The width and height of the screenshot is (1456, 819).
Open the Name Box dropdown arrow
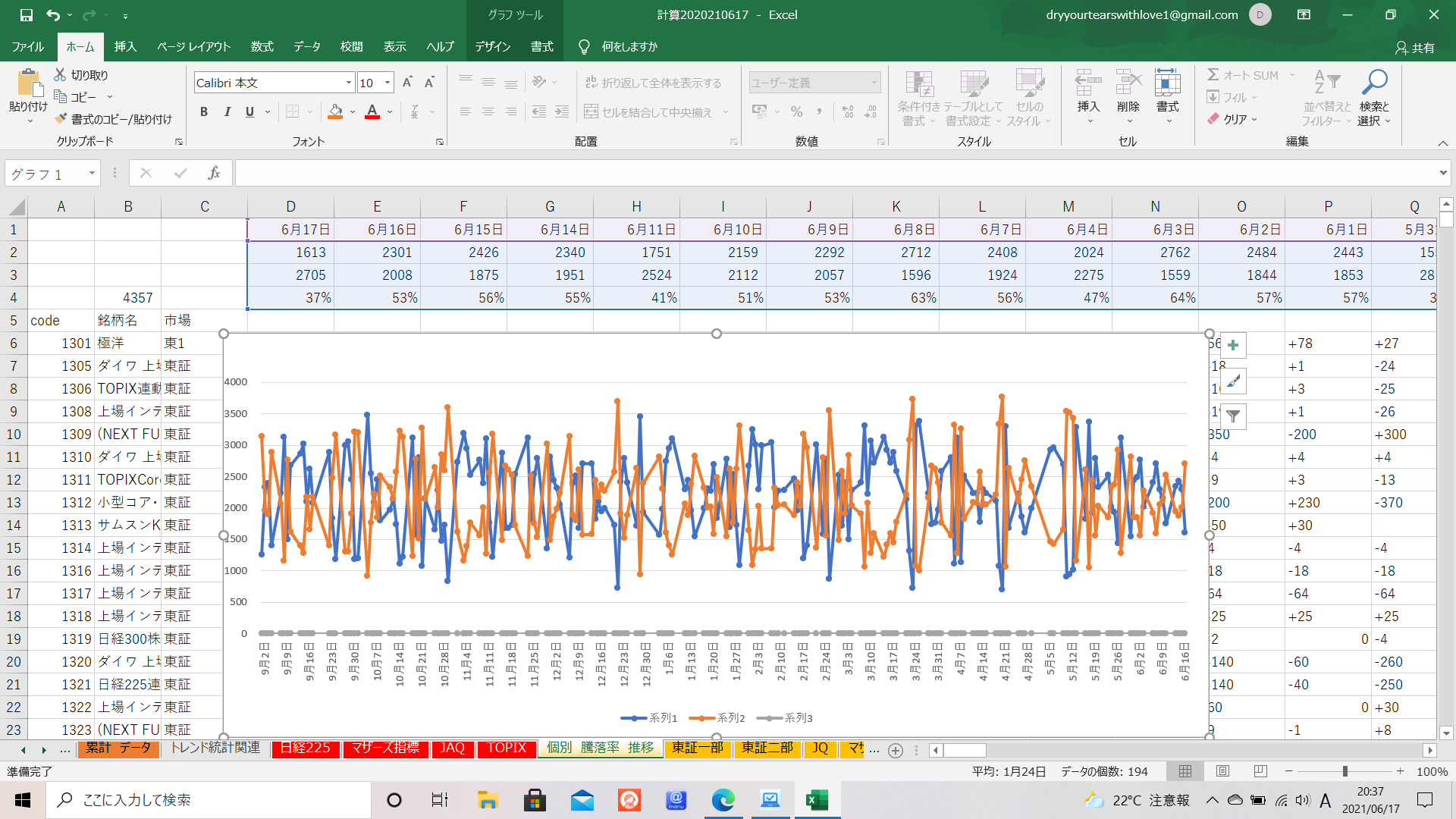[92, 174]
